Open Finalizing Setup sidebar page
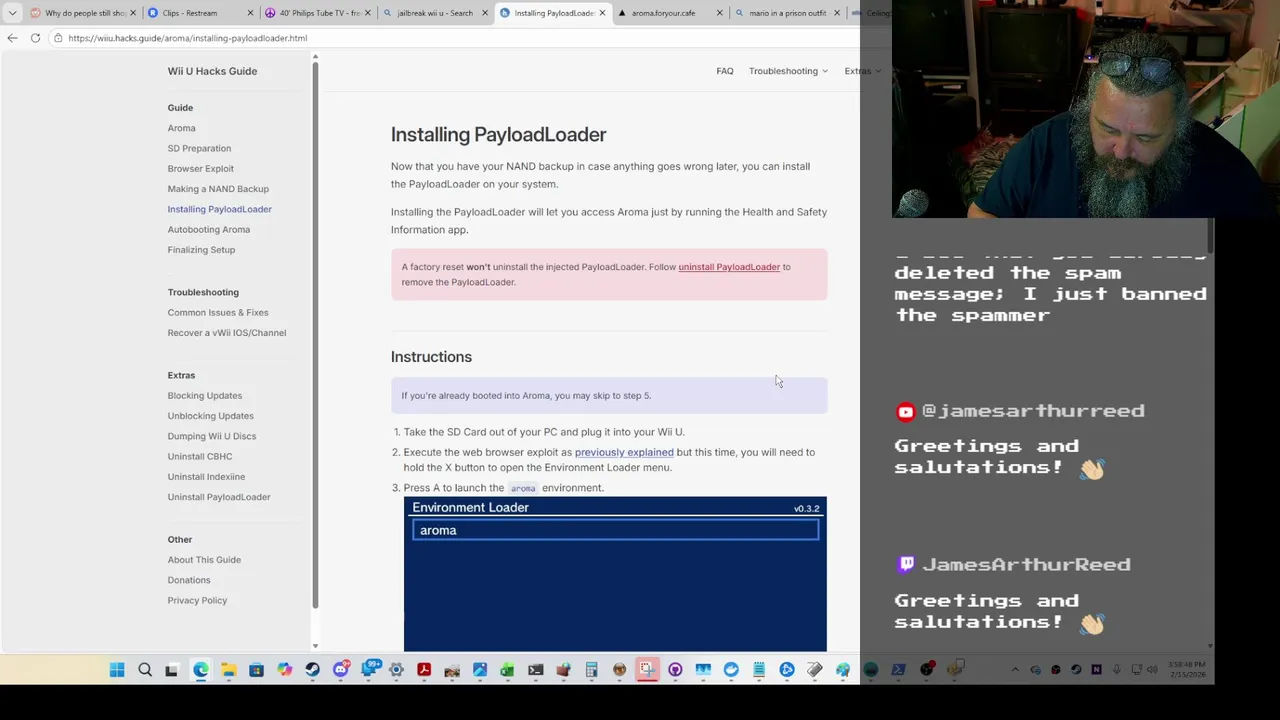1280x720 pixels. [201, 250]
